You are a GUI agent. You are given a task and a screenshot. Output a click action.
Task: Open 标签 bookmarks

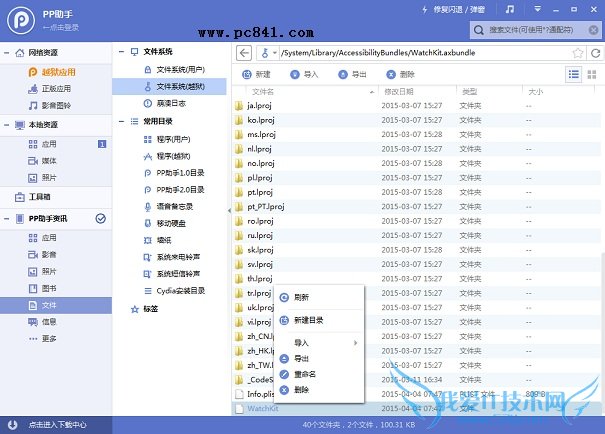[x=144, y=309]
